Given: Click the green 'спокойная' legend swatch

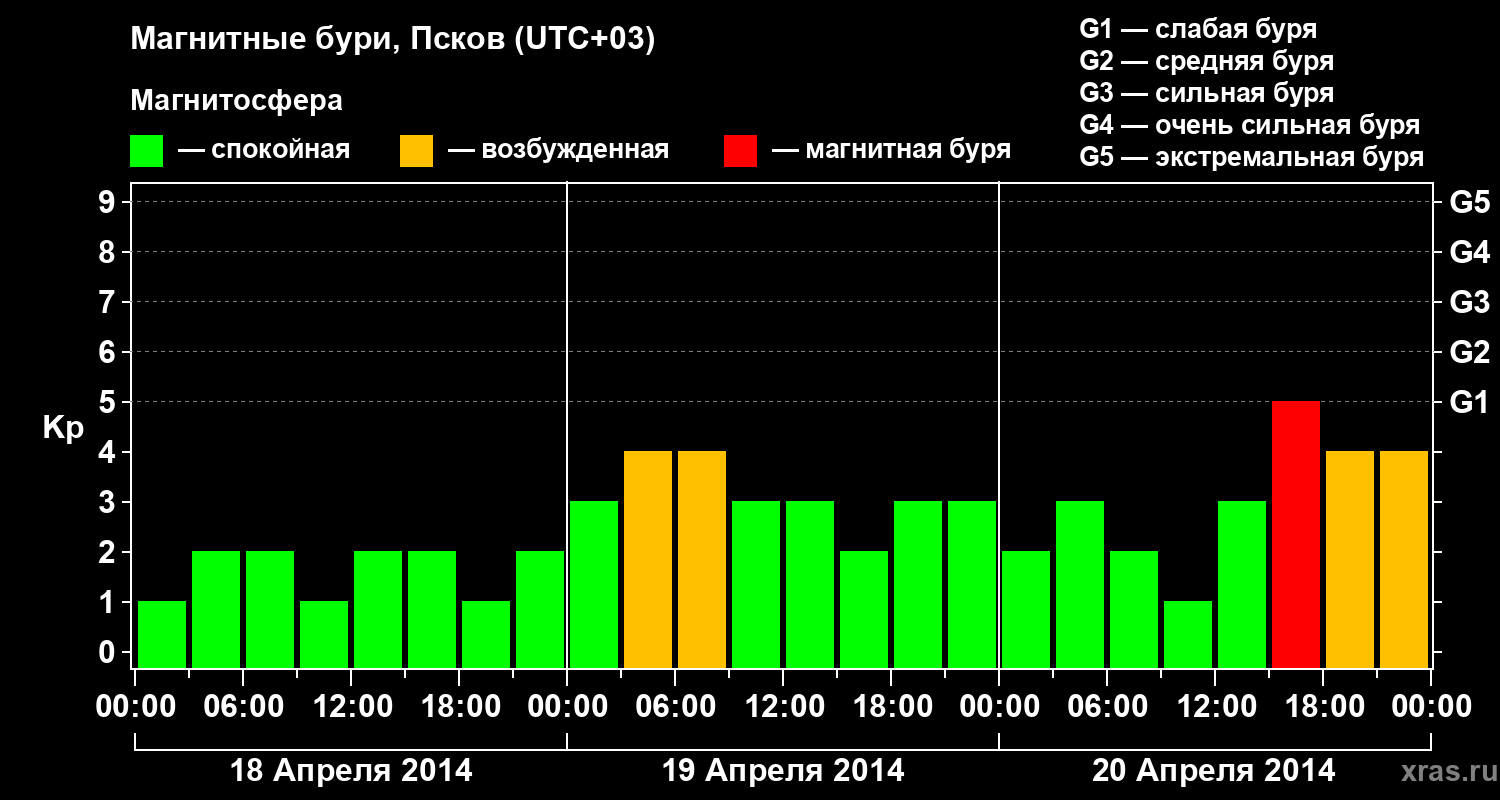Looking at the screenshot, I should click(146, 151).
